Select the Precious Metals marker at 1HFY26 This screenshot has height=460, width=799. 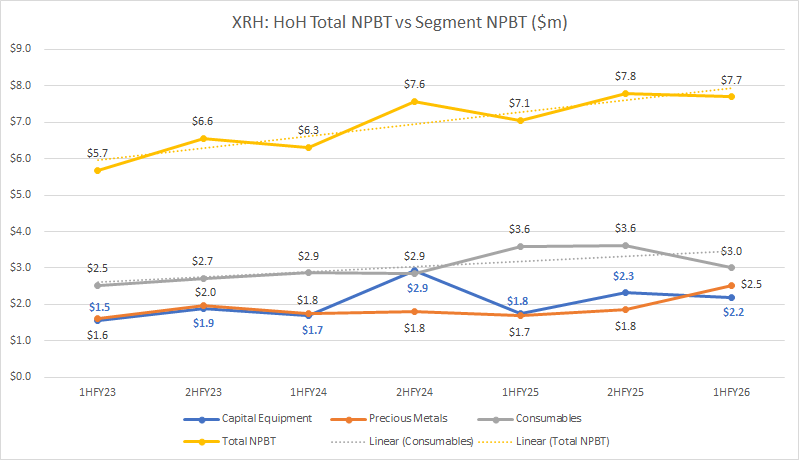coord(731,286)
